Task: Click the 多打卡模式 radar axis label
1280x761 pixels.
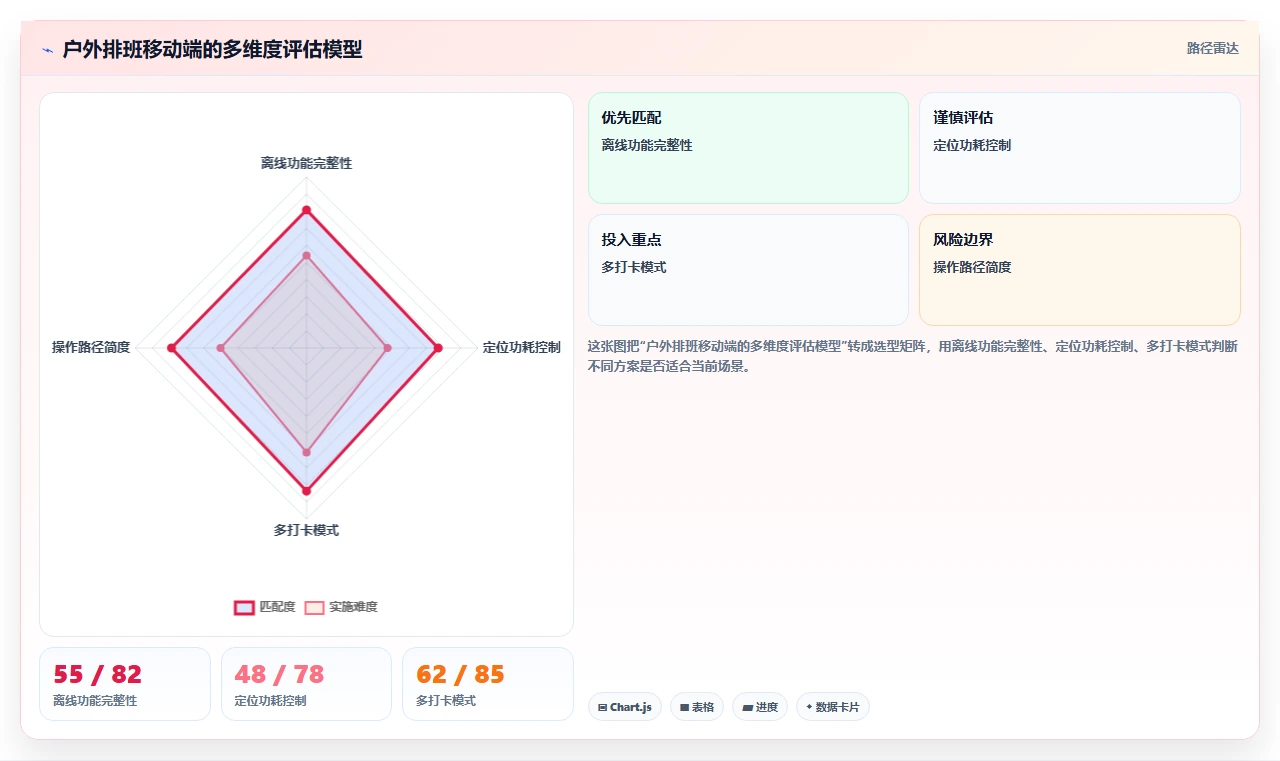Action: tap(306, 530)
